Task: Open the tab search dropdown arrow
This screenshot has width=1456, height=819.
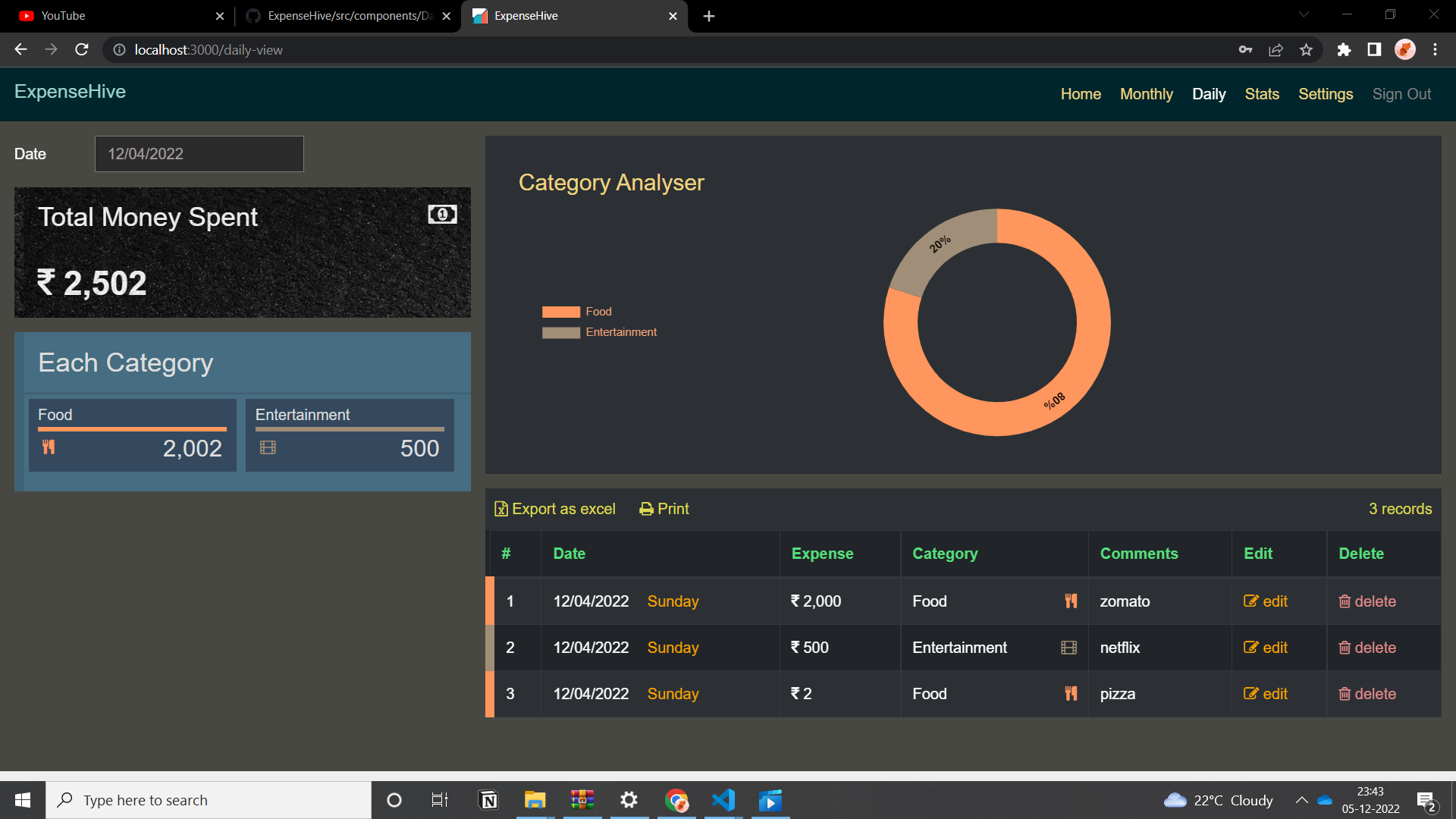Action: pos(1304,14)
